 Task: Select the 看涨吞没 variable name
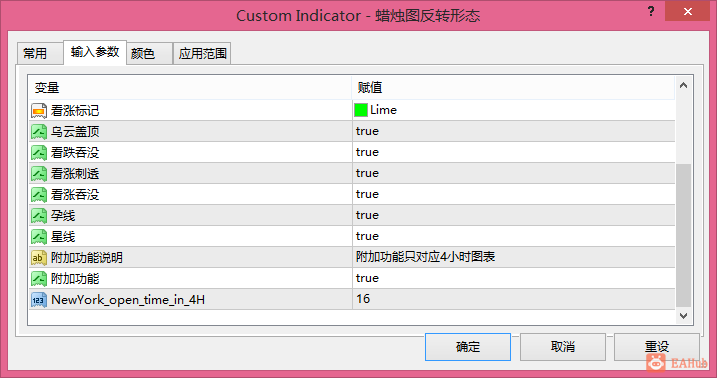(x=75, y=195)
